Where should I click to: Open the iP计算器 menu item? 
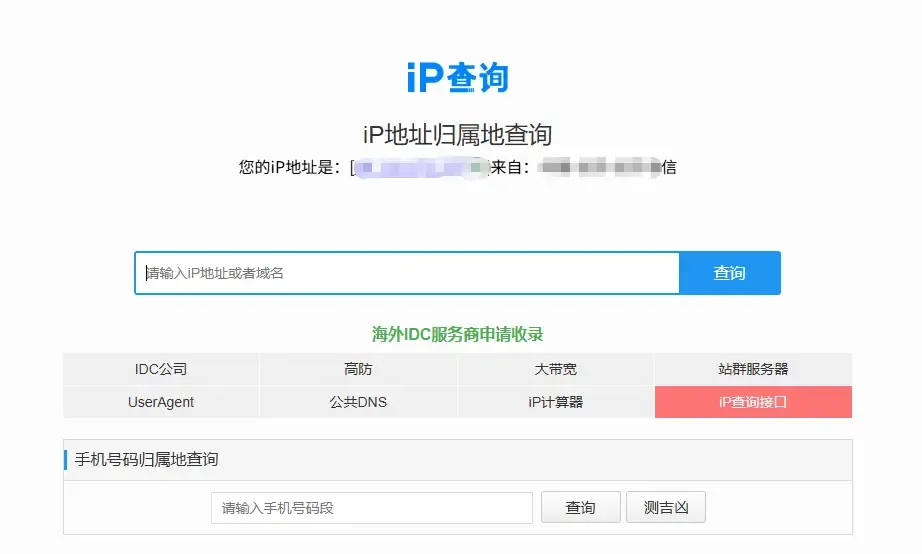(556, 402)
